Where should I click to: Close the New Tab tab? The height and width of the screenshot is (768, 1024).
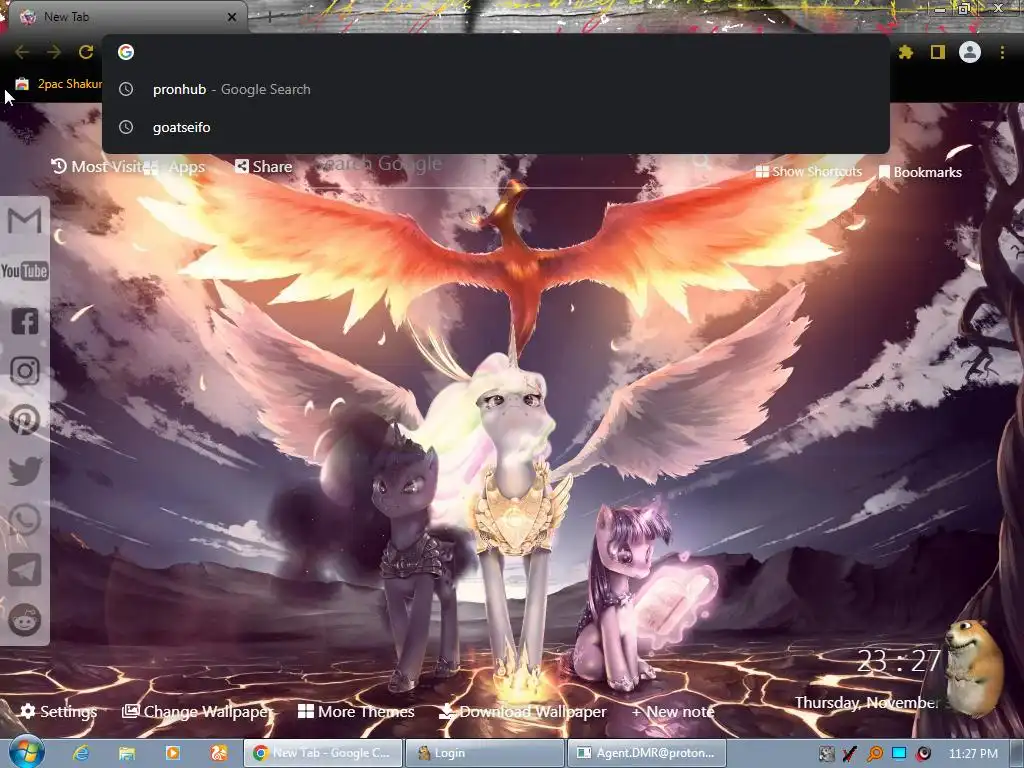(x=232, y=17)
